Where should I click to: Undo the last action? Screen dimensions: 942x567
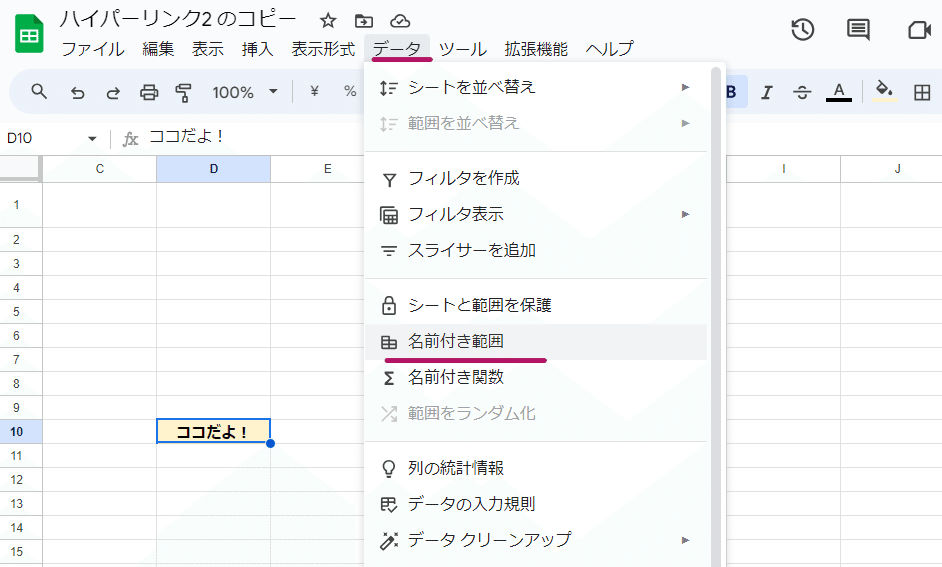pyautogui.click(x=77, y=92)
